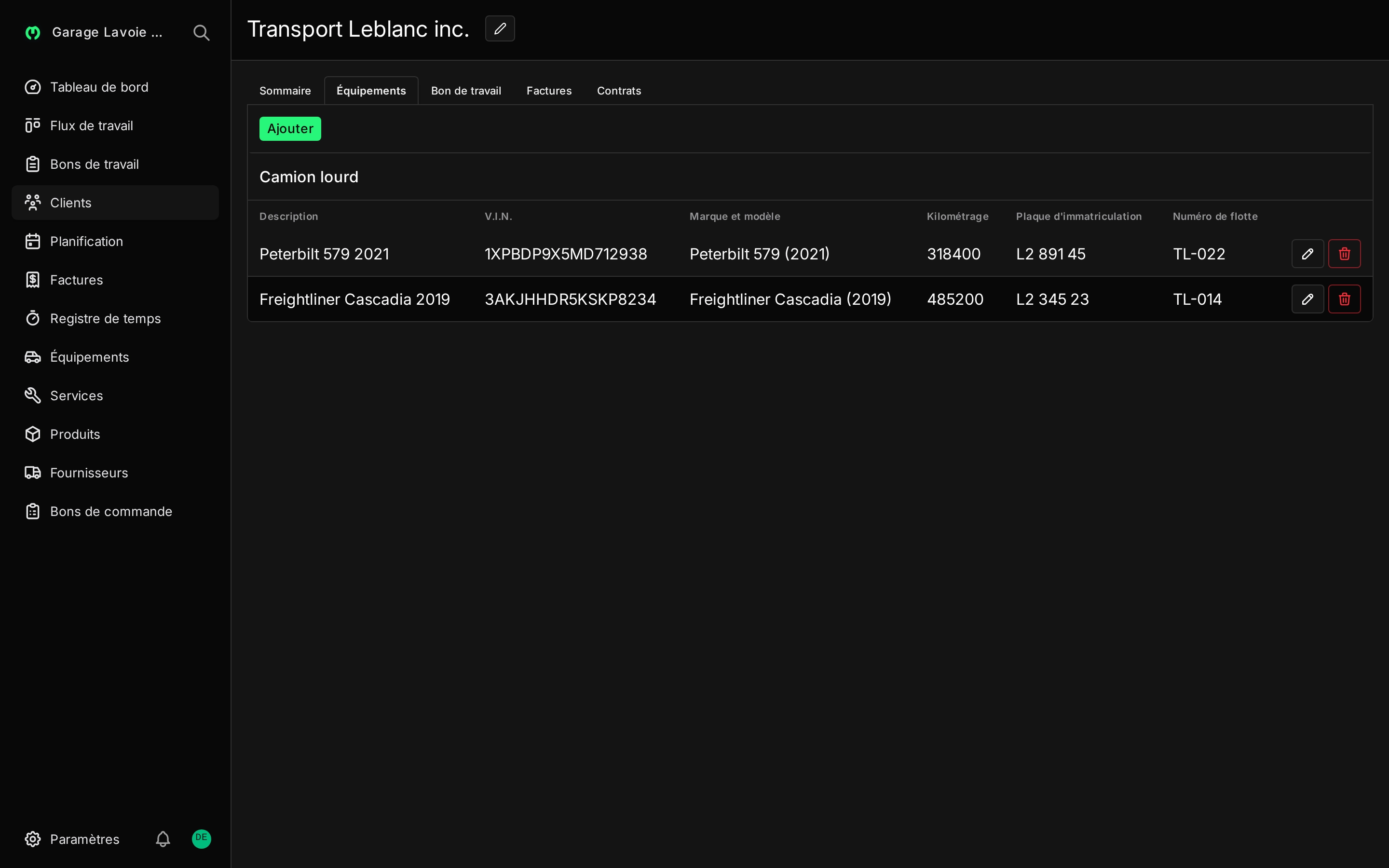1389x868 pixels.
Task: Open the search magnifier in sidebar
Action: tap(201, 33)
